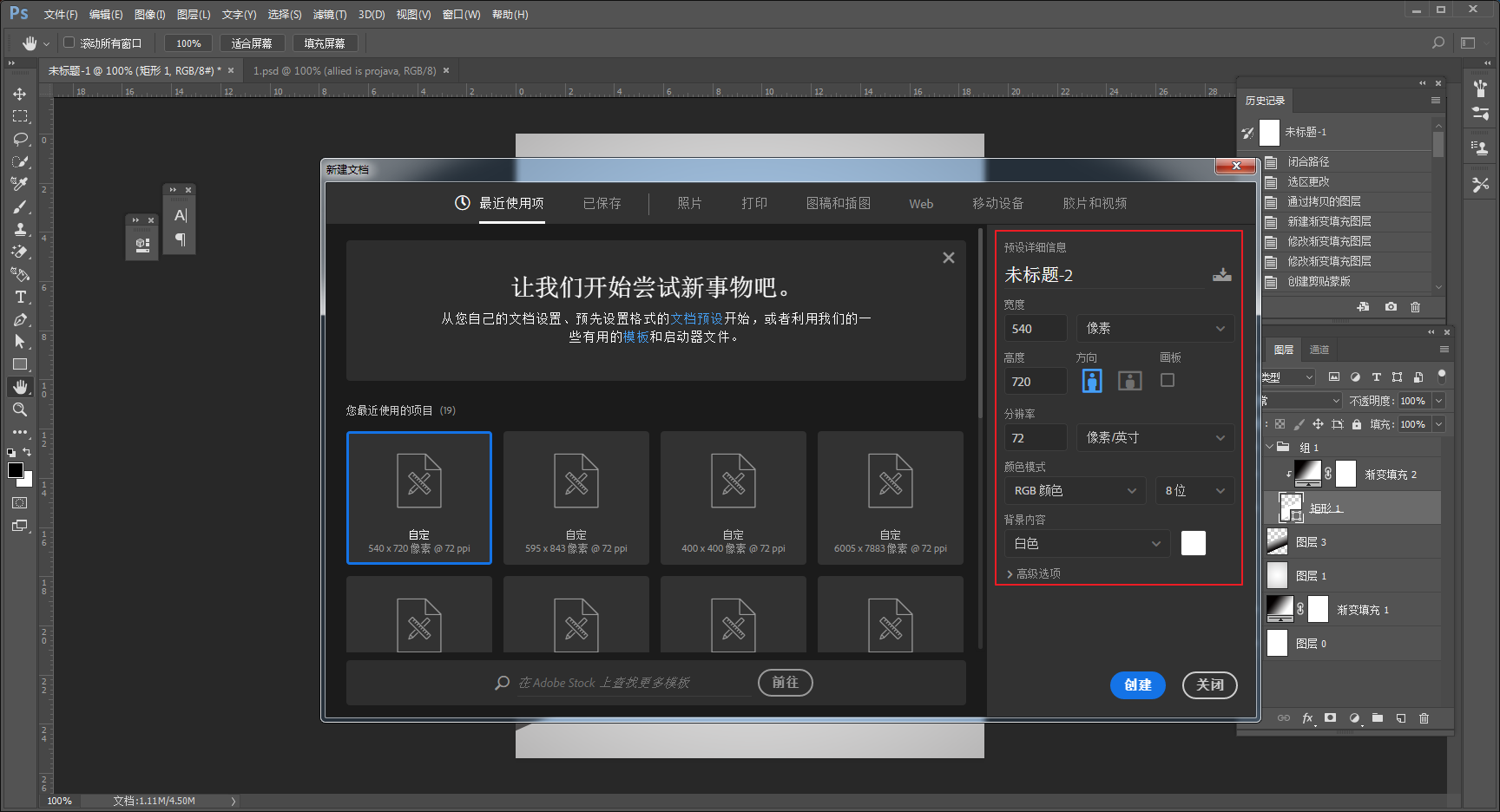1500x812 pixels.
Task: Select the Path Selection arrow tool
Action: (x=20, y=342)
